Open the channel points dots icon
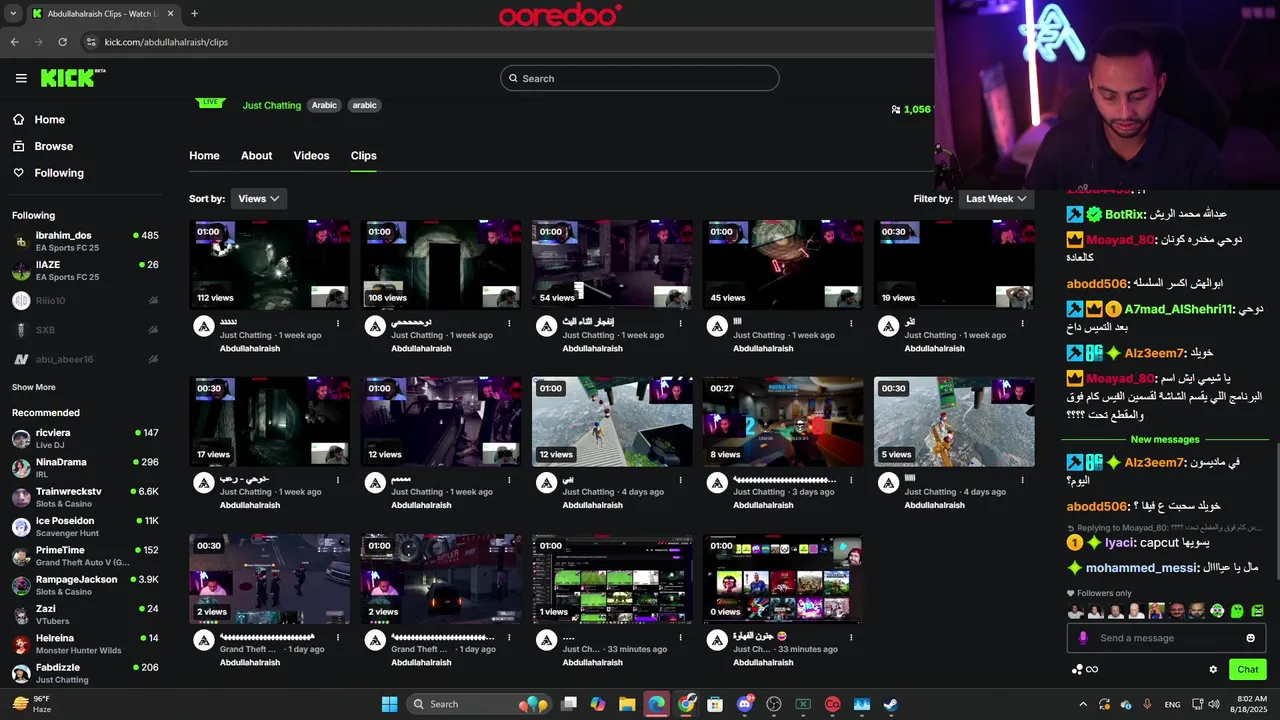The width and height of the screenshot is (1280, 720). (x=1078, y=670)
